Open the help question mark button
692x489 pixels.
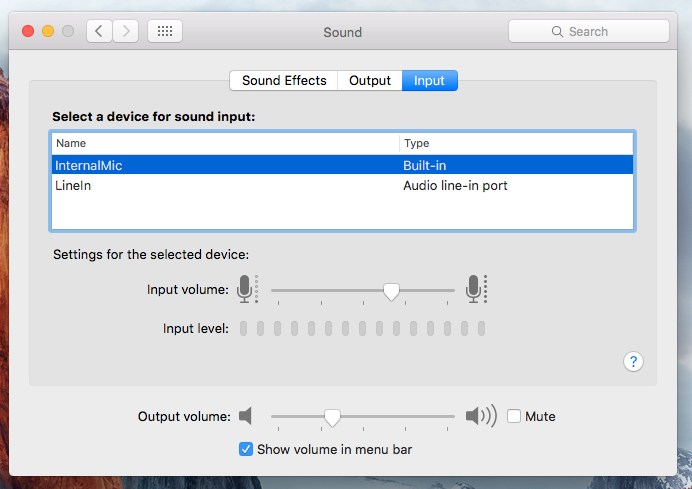click(633, 362)
